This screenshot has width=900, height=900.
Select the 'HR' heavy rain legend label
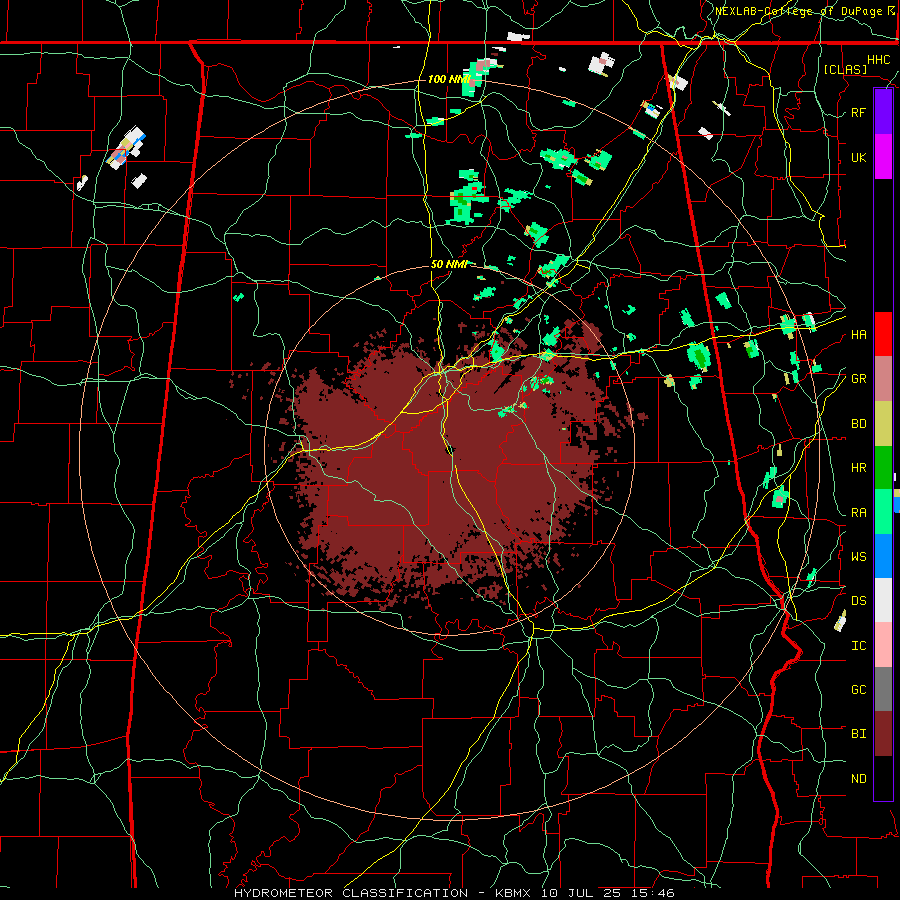[x=859, y=468]
